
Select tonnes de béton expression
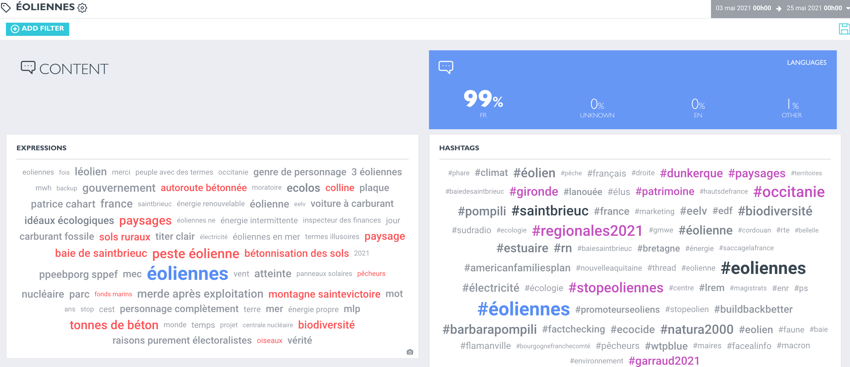tap(114, 325)
